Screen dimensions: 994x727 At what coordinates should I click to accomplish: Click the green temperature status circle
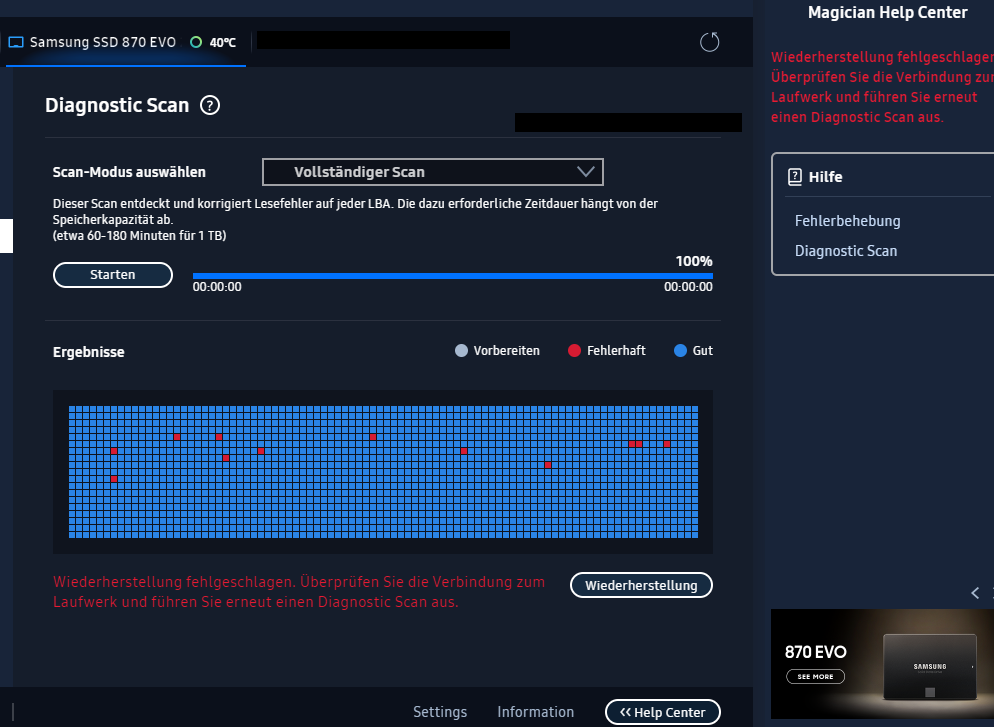tap(196, 42)
